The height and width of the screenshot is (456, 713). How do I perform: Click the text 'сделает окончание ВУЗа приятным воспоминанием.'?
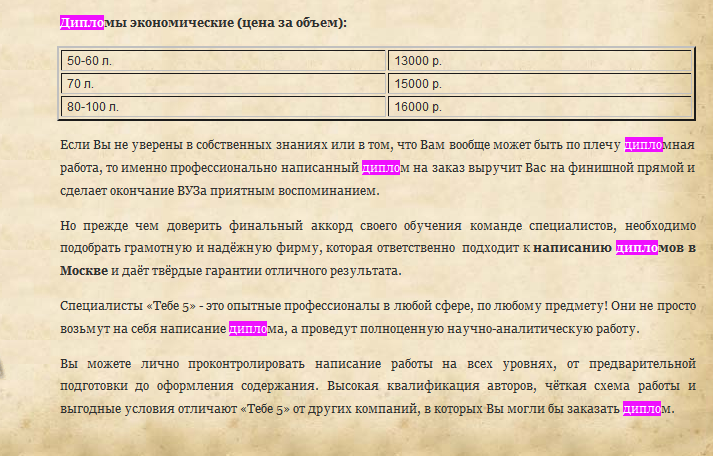[x=220, y=191]
